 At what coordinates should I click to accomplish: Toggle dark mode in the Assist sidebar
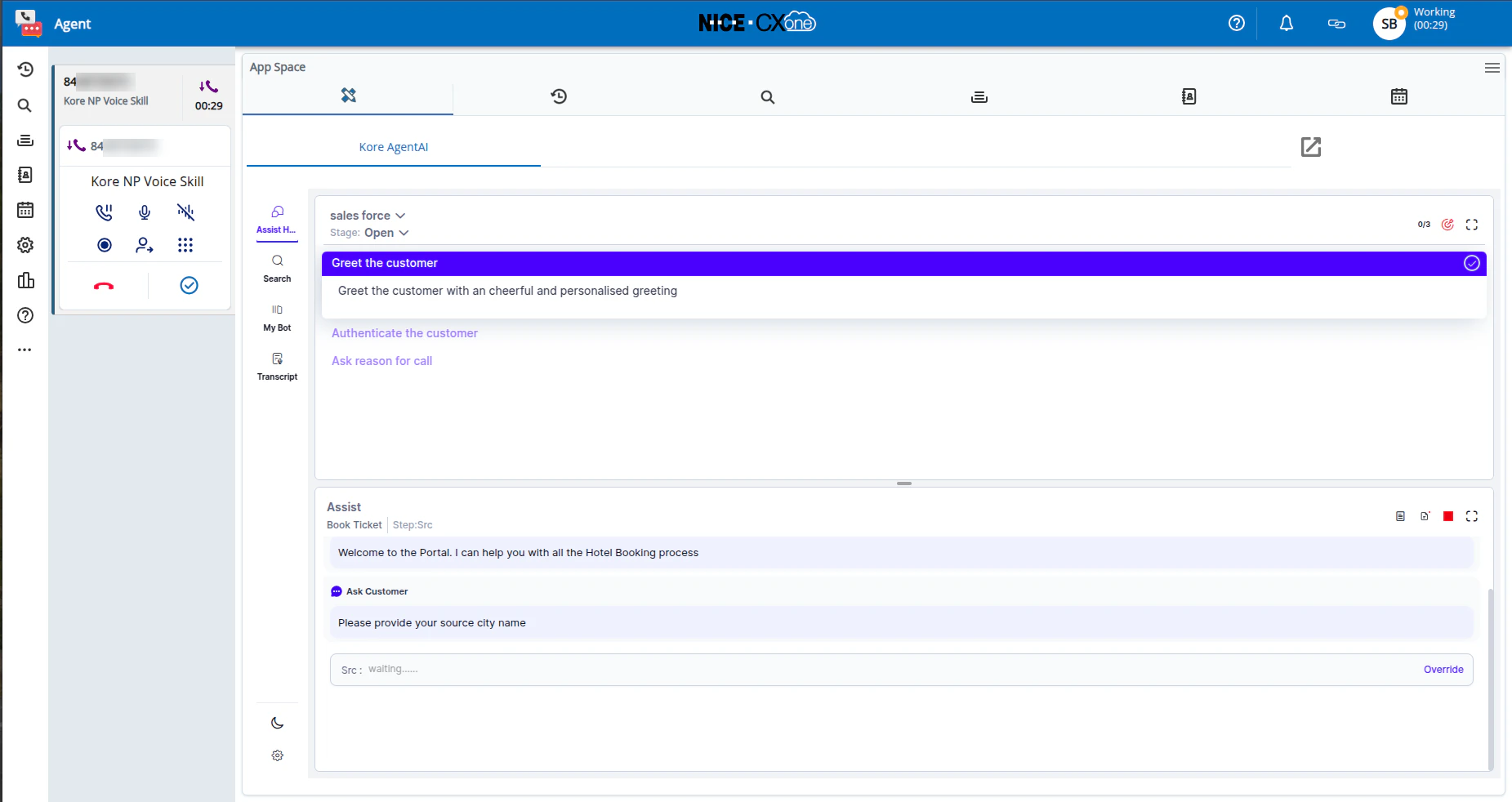click(x=277, y=722)
